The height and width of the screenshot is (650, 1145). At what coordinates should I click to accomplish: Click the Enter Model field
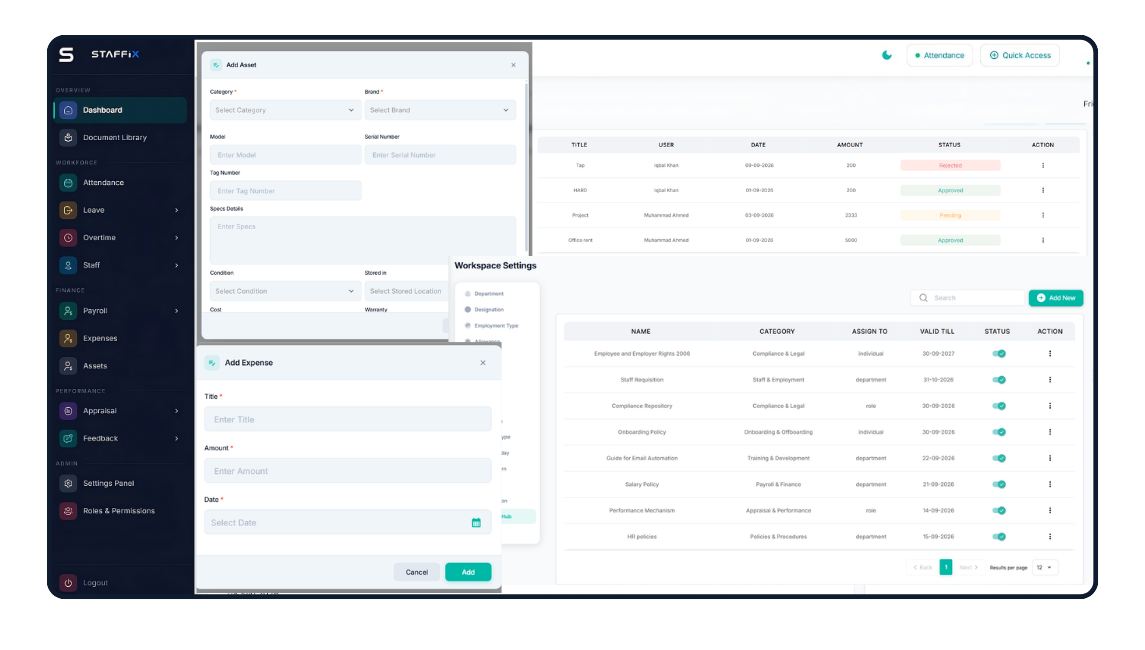pos(285,155)
